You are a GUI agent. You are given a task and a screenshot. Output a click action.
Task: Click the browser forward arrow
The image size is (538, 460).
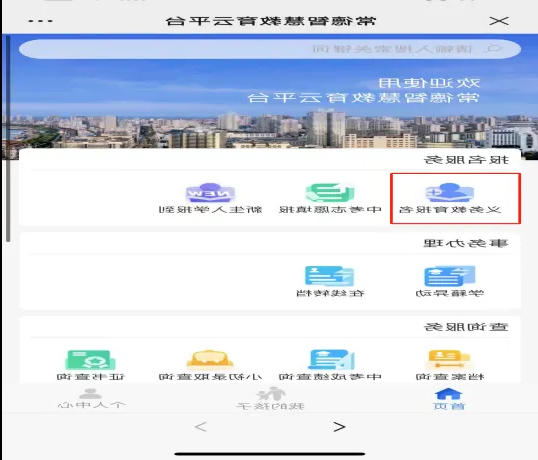pos(339,427)
